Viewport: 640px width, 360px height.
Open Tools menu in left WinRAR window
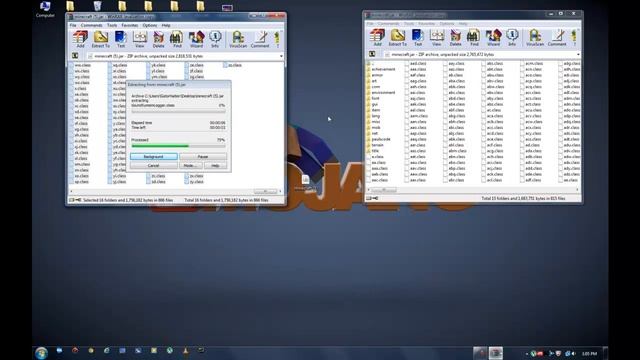[112, 25]
